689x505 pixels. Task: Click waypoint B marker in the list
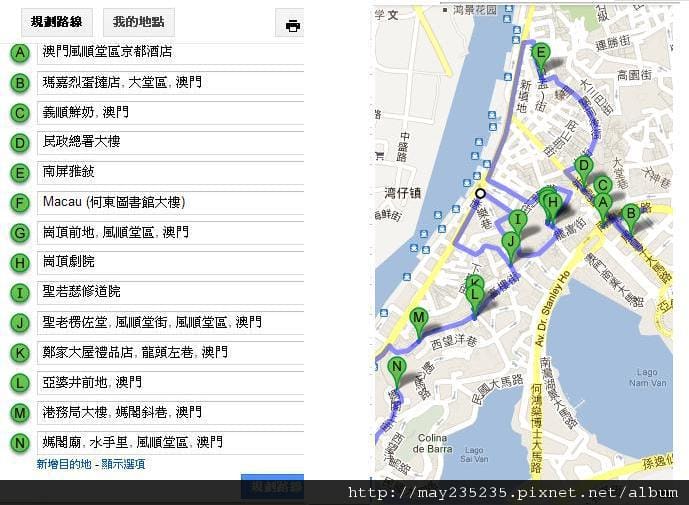(x=20, y=83)
